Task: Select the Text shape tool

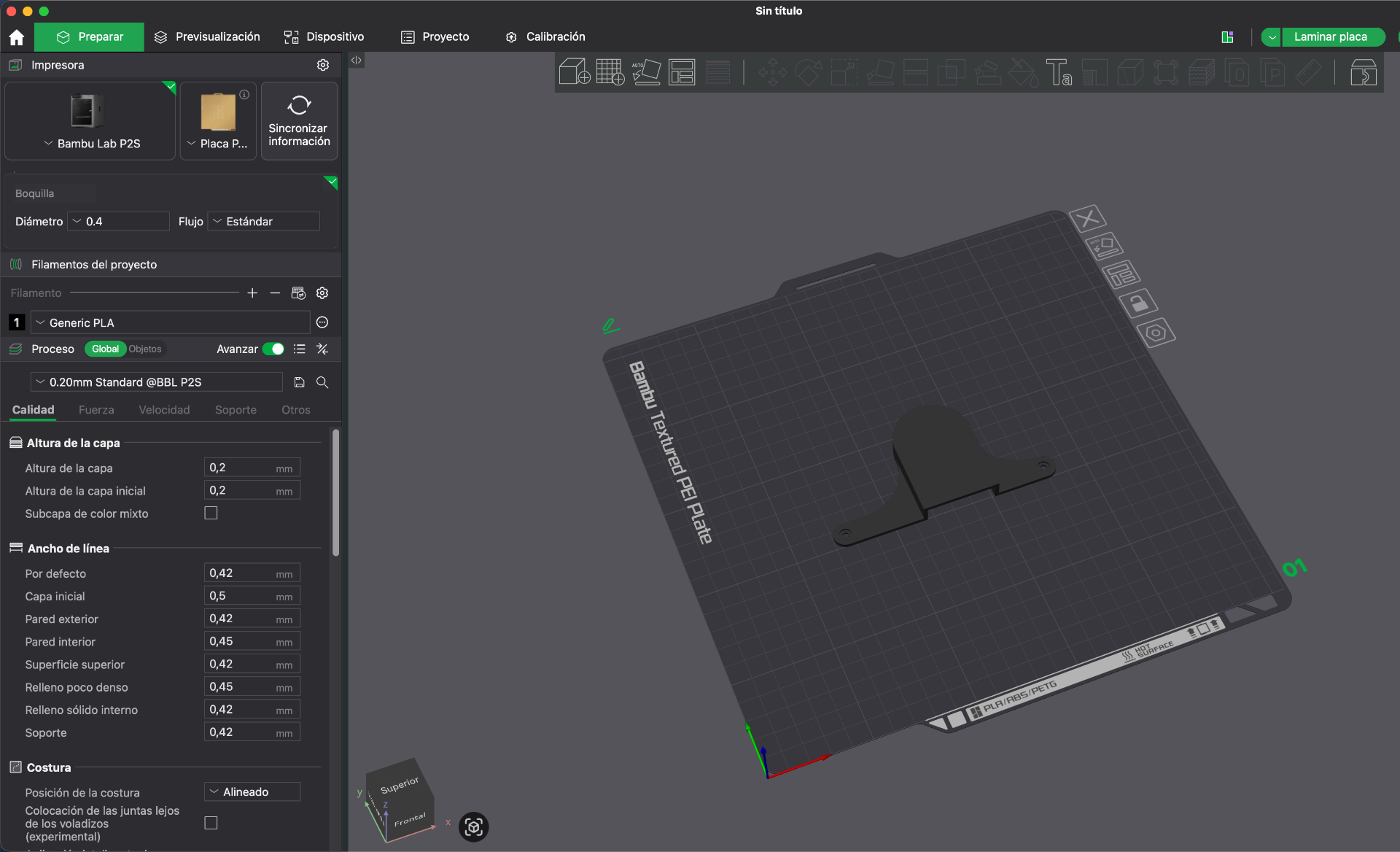Action: [x=1059, y=72]
